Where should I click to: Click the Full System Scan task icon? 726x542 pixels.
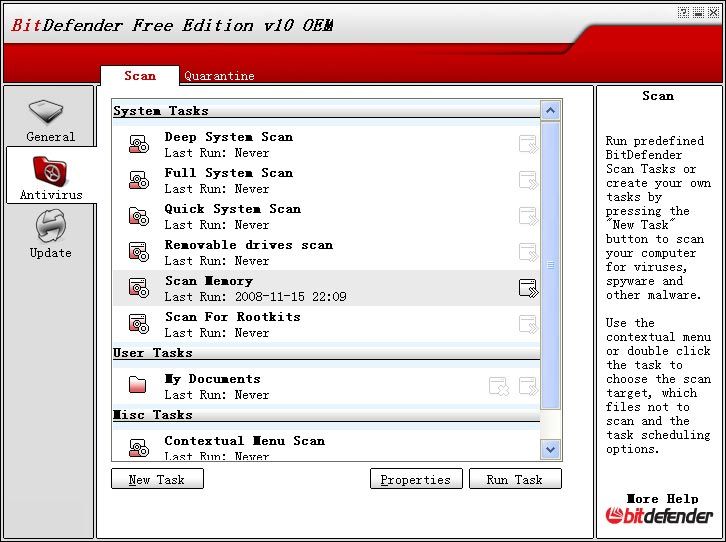(138, 181)
